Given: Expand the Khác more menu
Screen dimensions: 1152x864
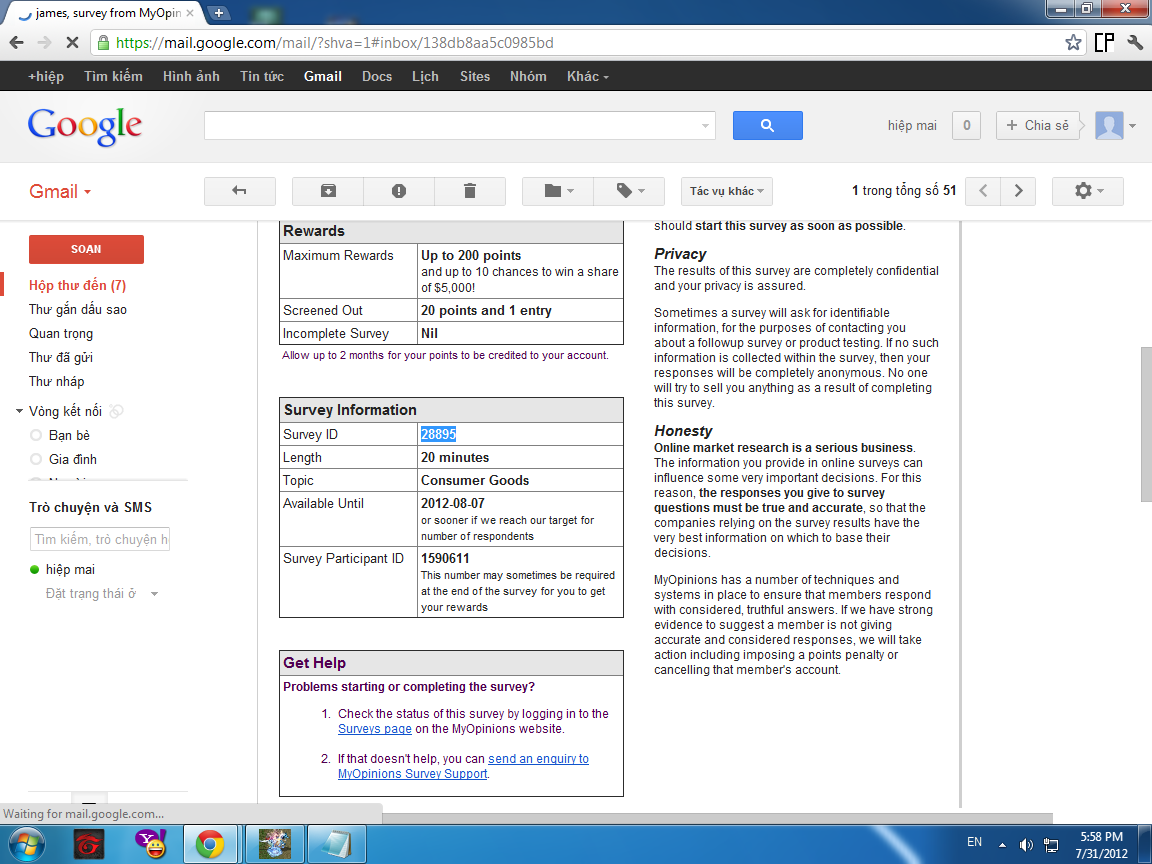Looking at the screenshot, I should [x=588, y=76].
